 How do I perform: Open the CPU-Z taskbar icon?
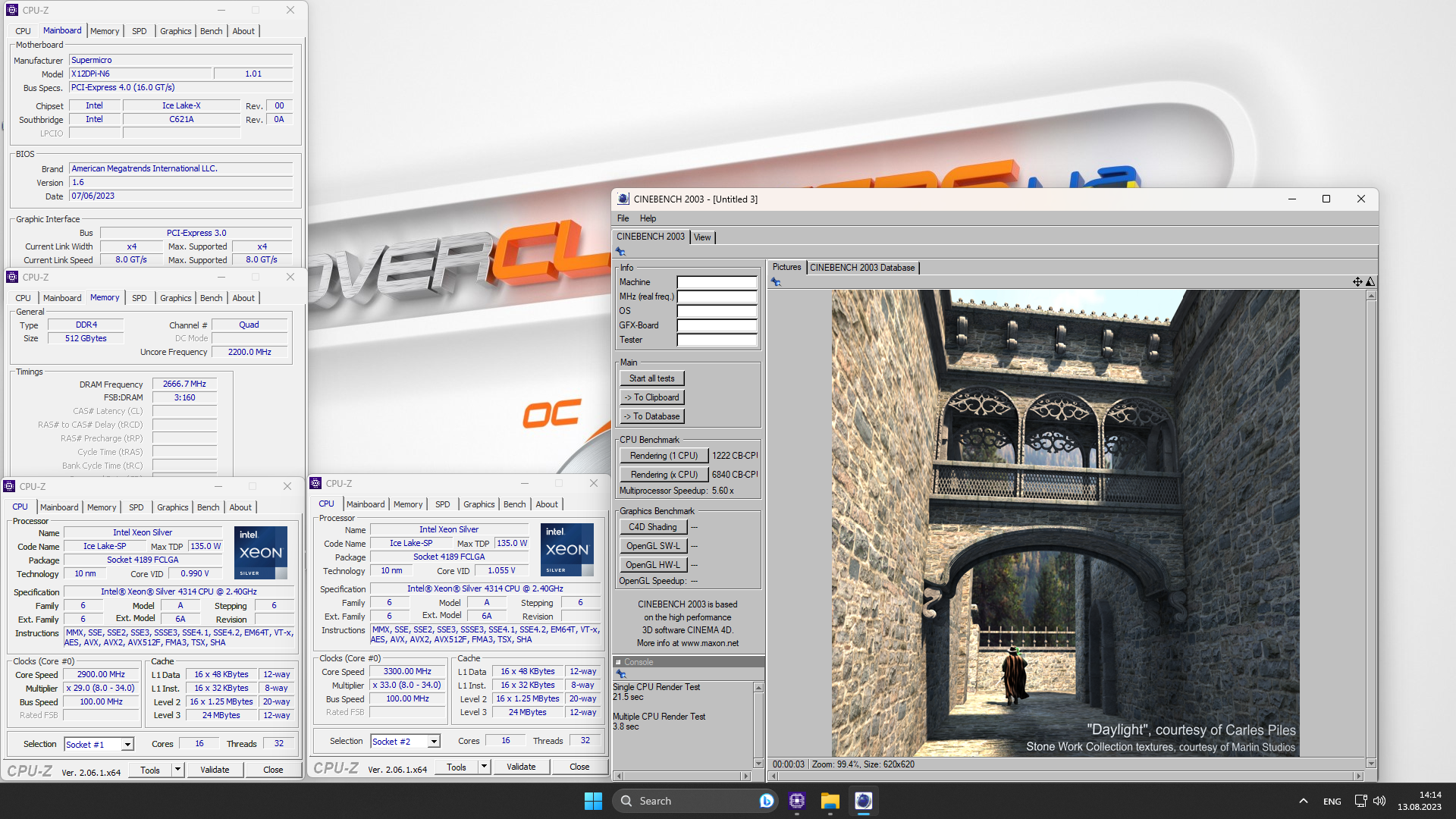[797, 801]
